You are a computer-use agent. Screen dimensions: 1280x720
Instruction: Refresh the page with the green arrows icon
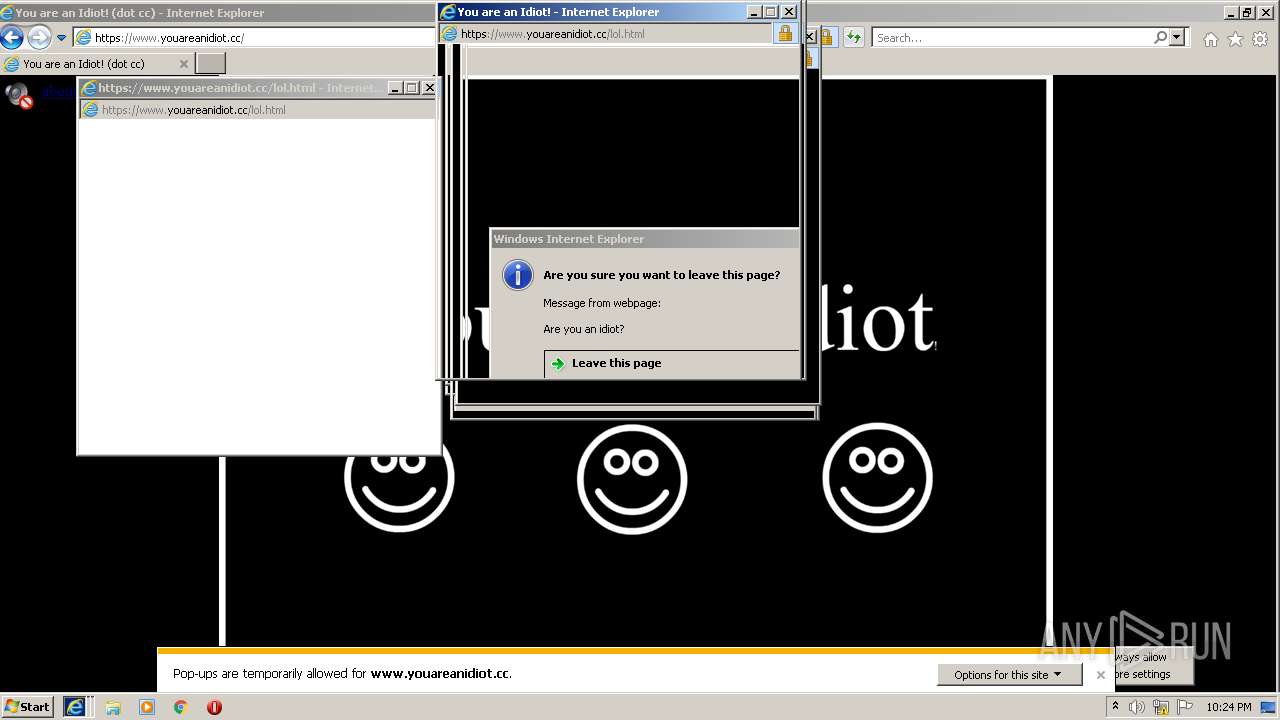click(853, 38)
